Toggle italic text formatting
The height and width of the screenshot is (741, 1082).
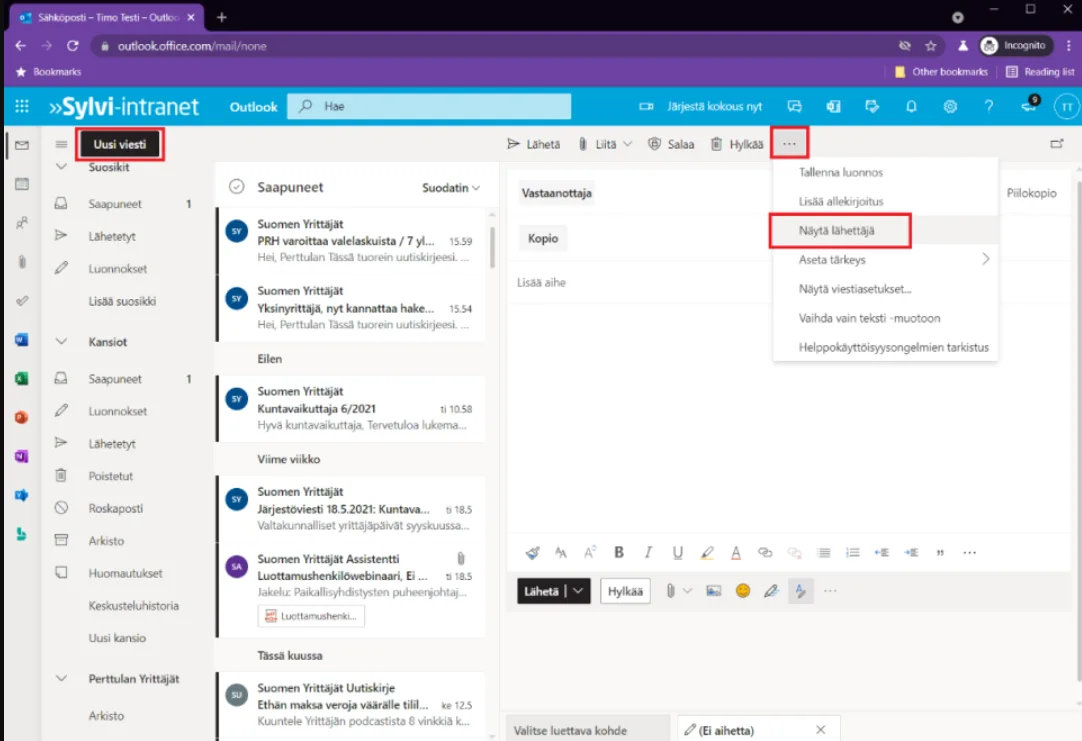[x=648, y=552]
